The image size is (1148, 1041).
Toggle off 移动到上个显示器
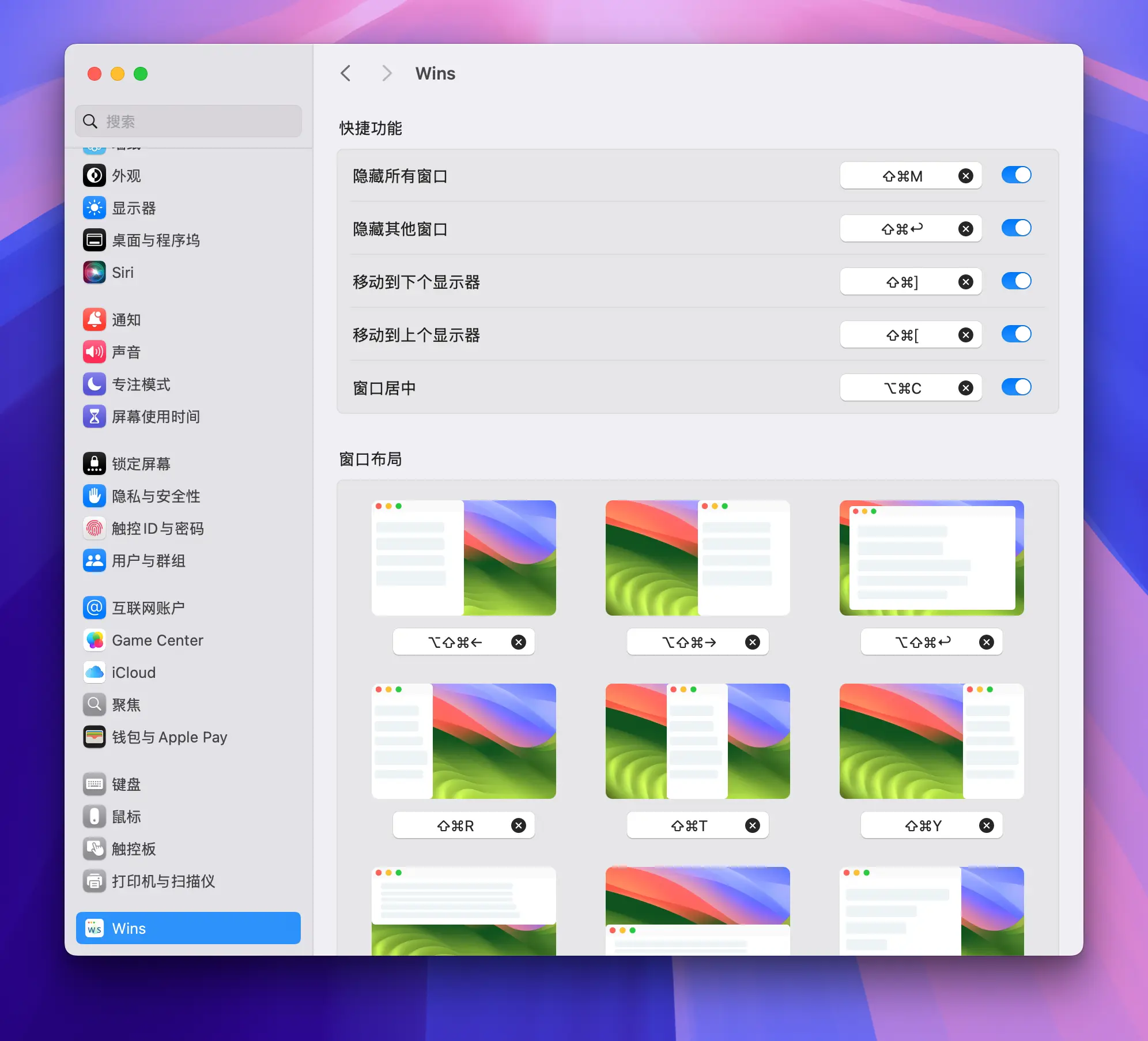(1016, 334)
